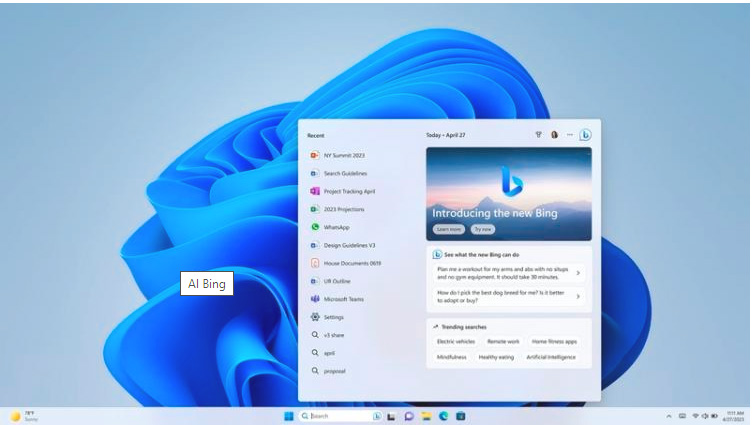
Task: Open File Explorer from the taskbar
Action: pyautogui.click(x=426, y=416)
